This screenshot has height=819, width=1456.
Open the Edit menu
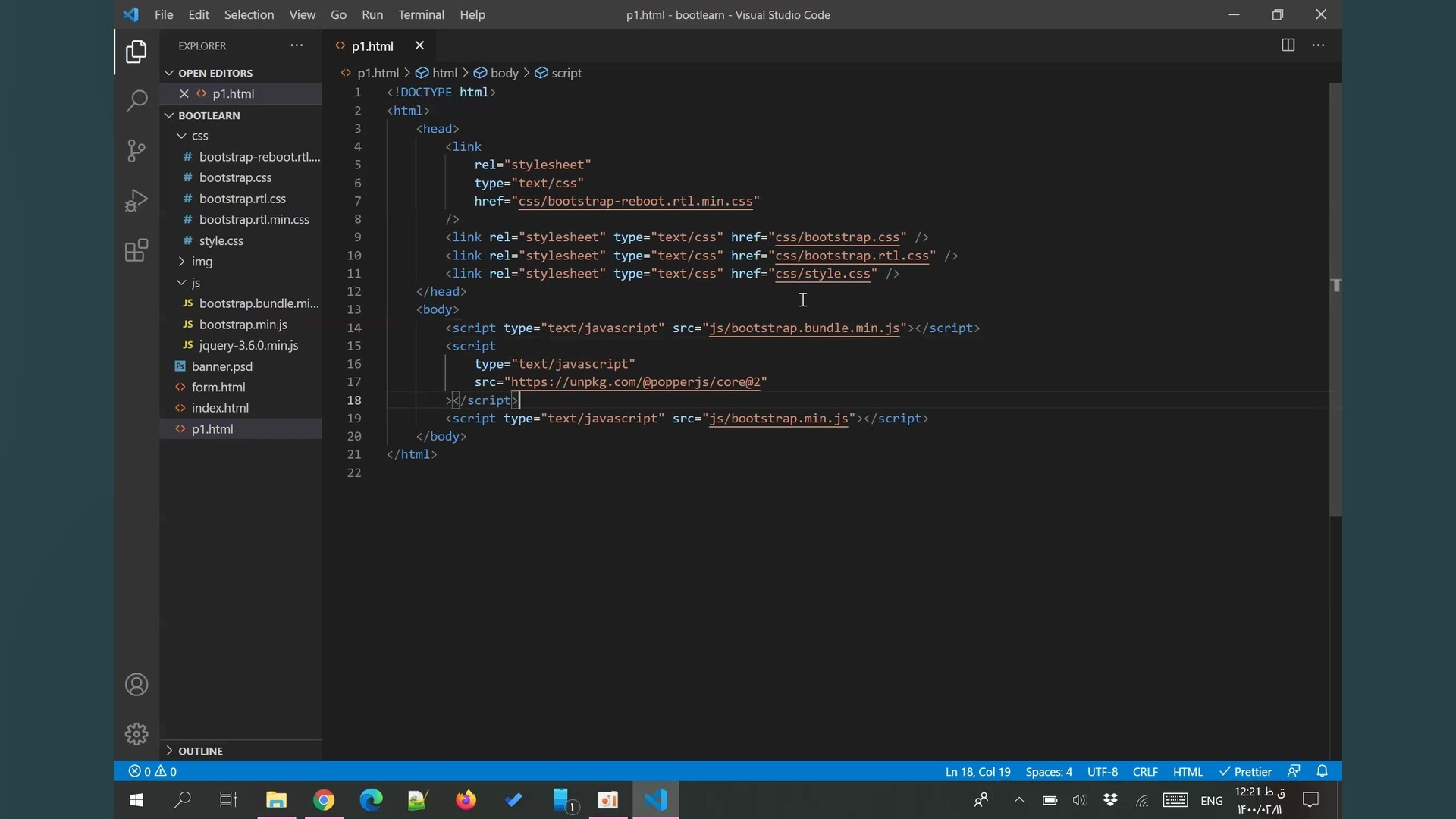[x=199, y=14]
